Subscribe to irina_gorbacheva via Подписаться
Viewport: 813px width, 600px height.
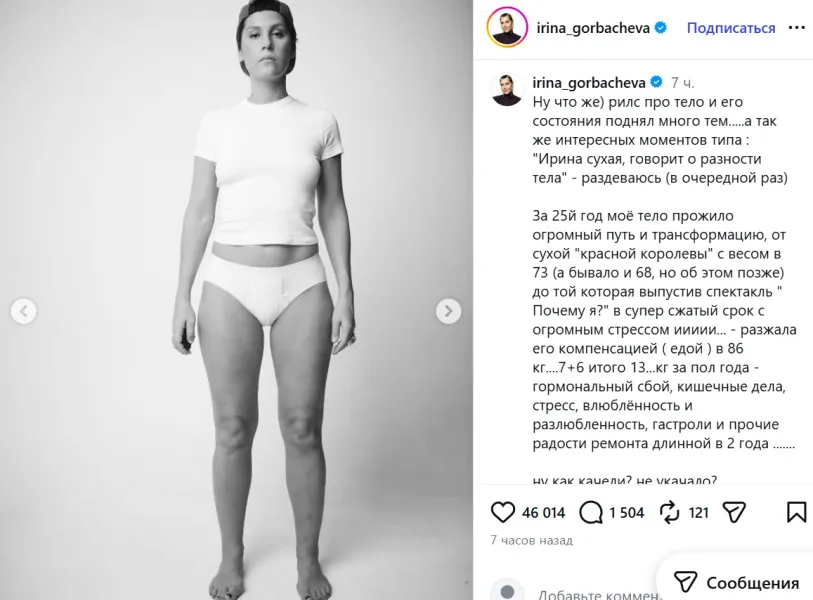click(x=731, y=28)
